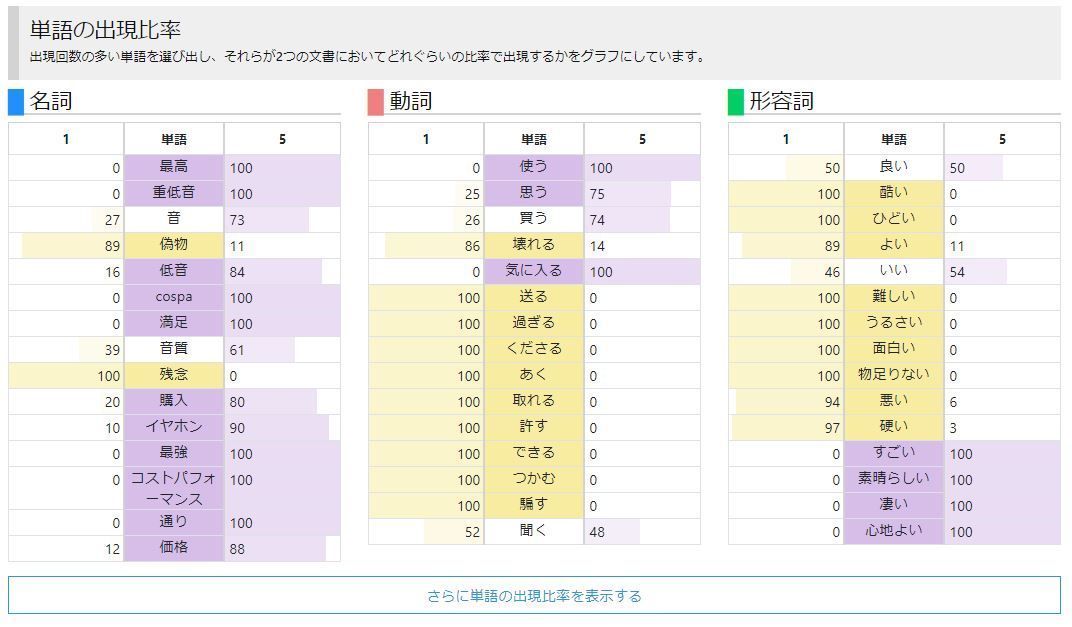Screen dimensions: 1072x627
Task: Click the verb 壊れる in the verb table
Action: 534,245
